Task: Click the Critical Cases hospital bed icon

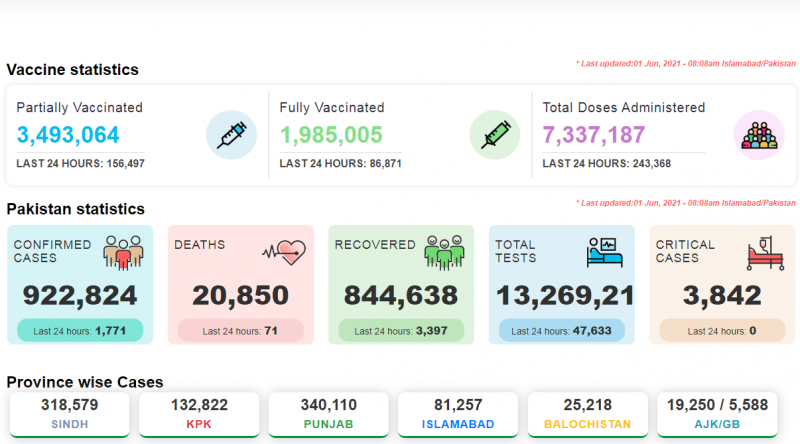Action: 765,253
